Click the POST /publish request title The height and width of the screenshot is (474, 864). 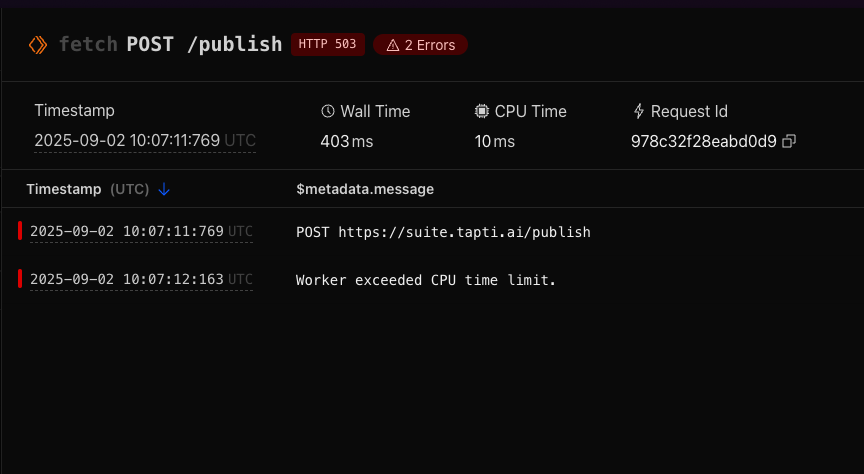point(204,45)
